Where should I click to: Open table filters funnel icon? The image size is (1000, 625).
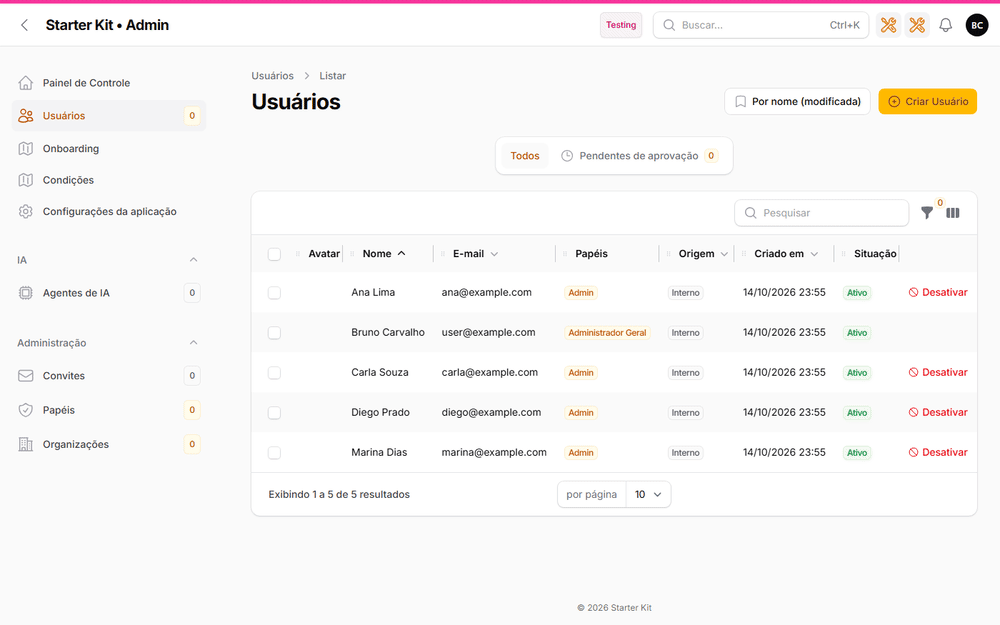click(x=927, y=213)
